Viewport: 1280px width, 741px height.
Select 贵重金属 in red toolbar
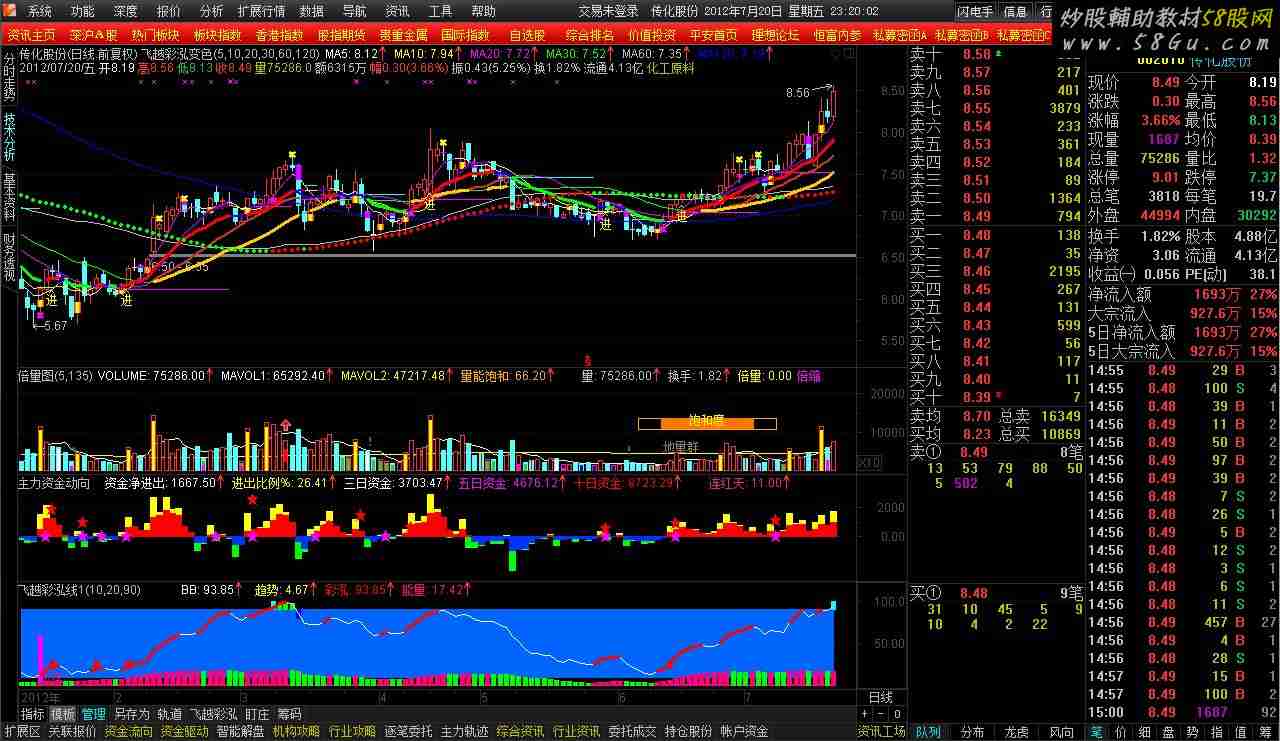pos(403,35)
